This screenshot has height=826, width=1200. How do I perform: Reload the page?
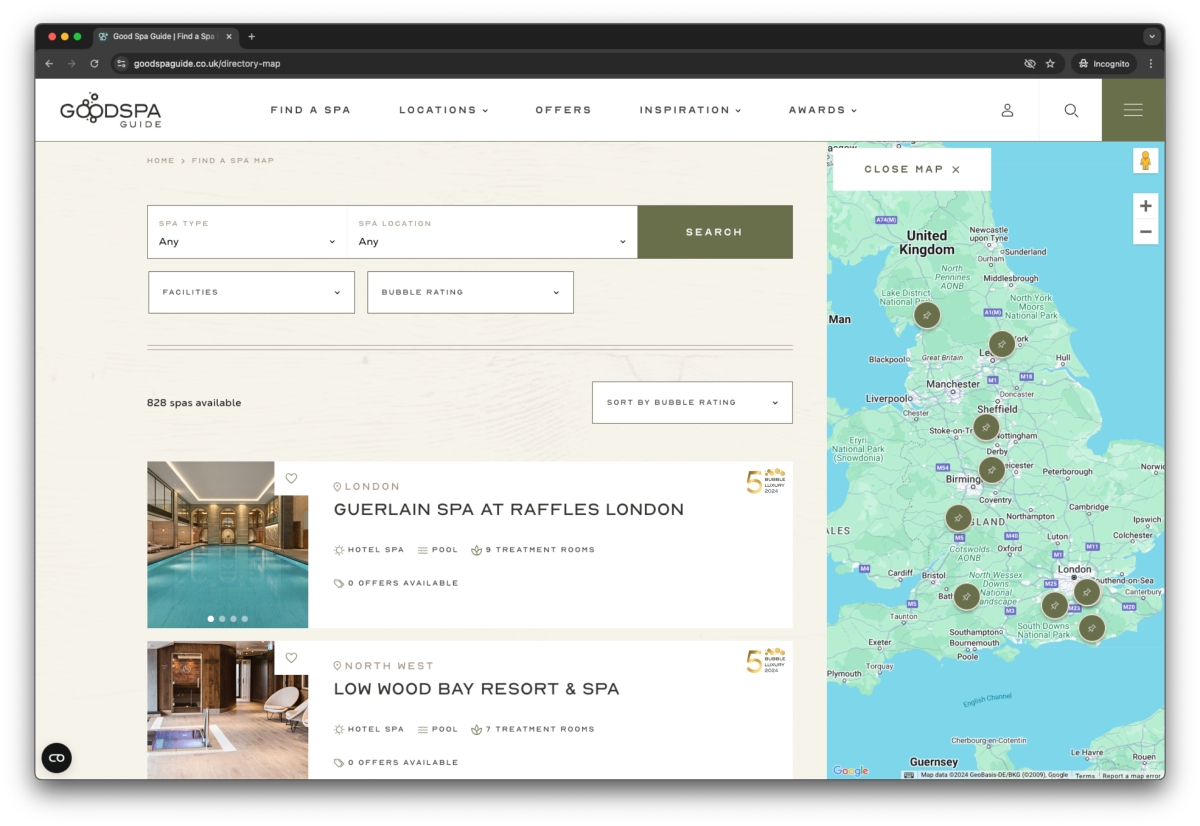[x=94, y=63]
